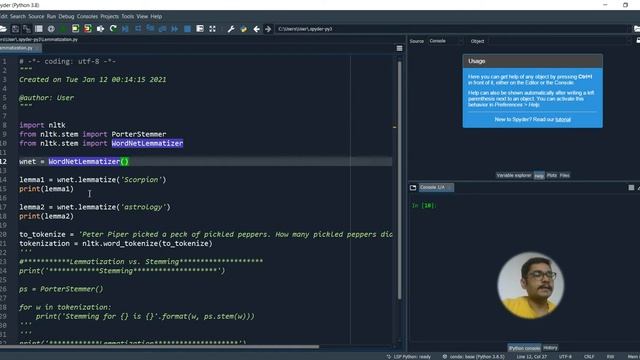Run the file with green play icon
640x360 pixels.
63,29
